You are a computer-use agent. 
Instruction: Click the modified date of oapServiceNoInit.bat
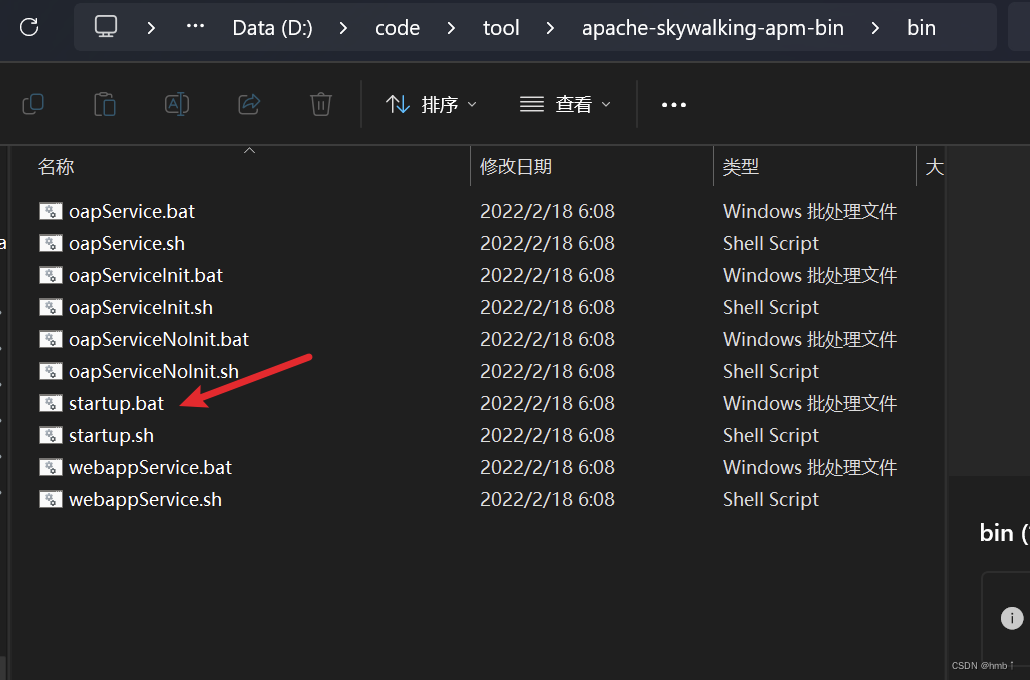(x=547, y=339)
